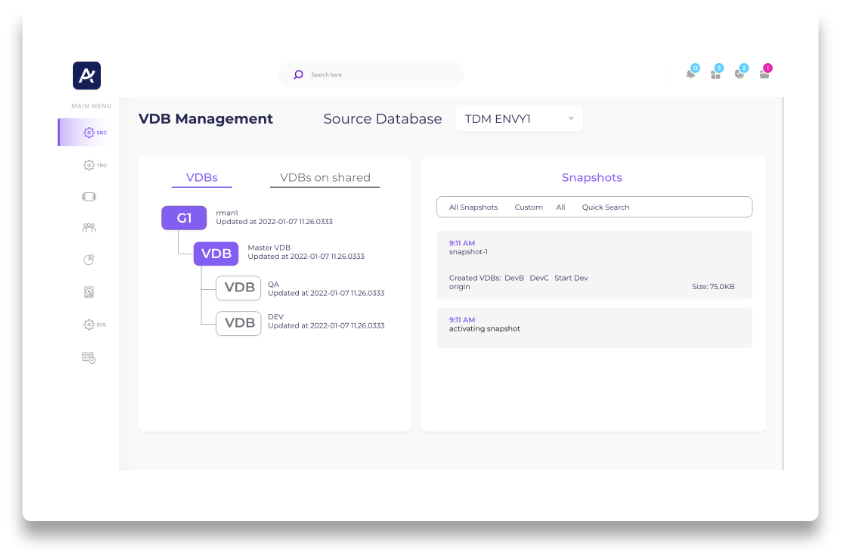
Task: Click the DevC created VDB link
Action: tap(539, 278)
